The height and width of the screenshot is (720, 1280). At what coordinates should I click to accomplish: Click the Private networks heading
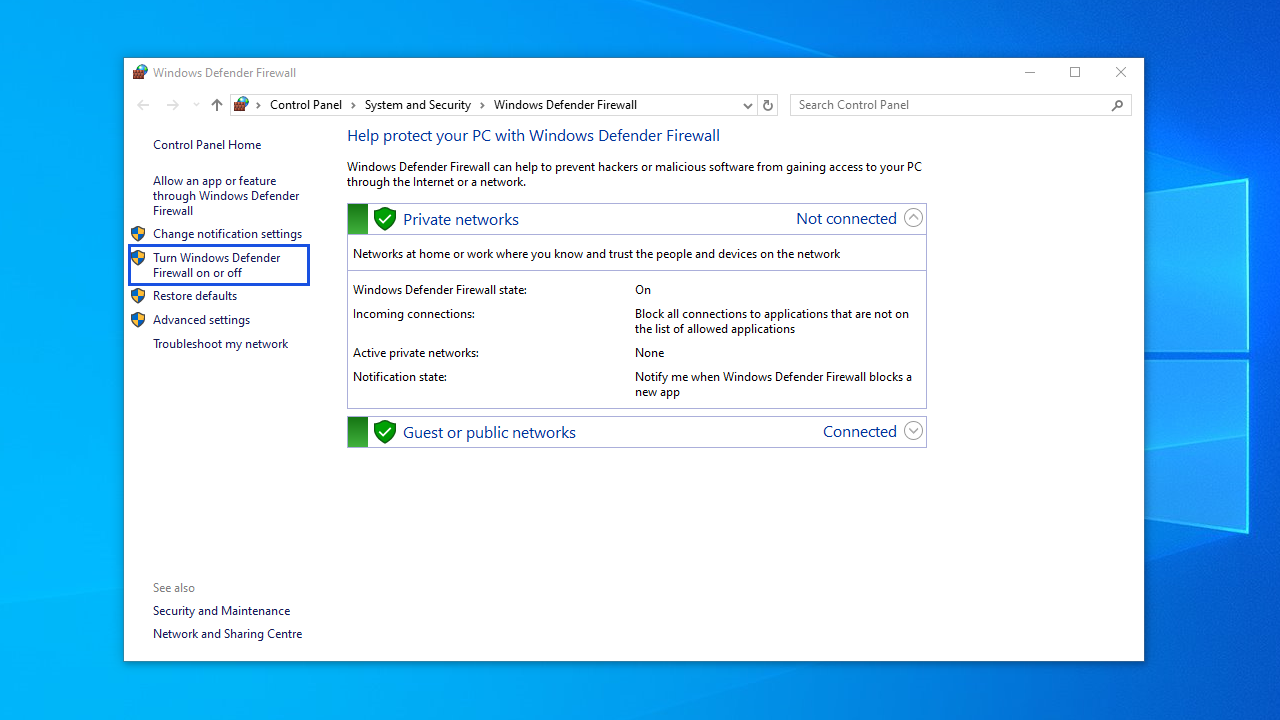coord(461,219)
